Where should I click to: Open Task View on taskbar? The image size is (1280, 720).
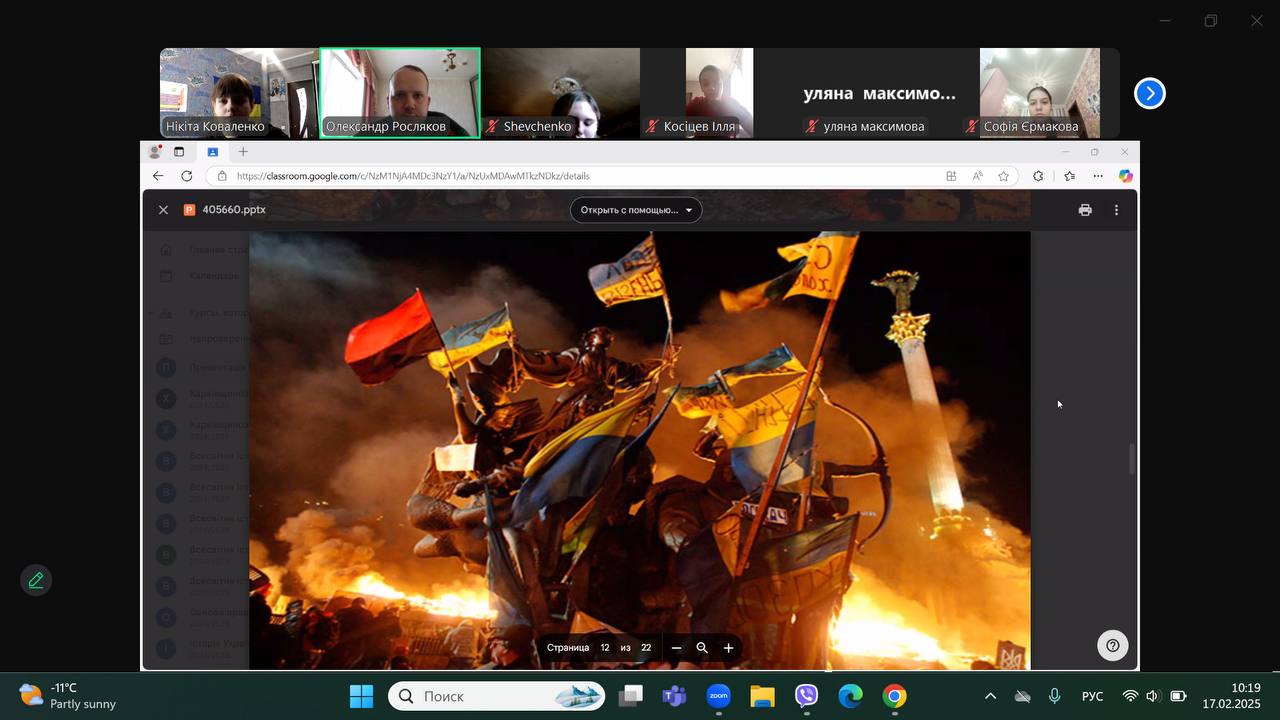(630, 696)
